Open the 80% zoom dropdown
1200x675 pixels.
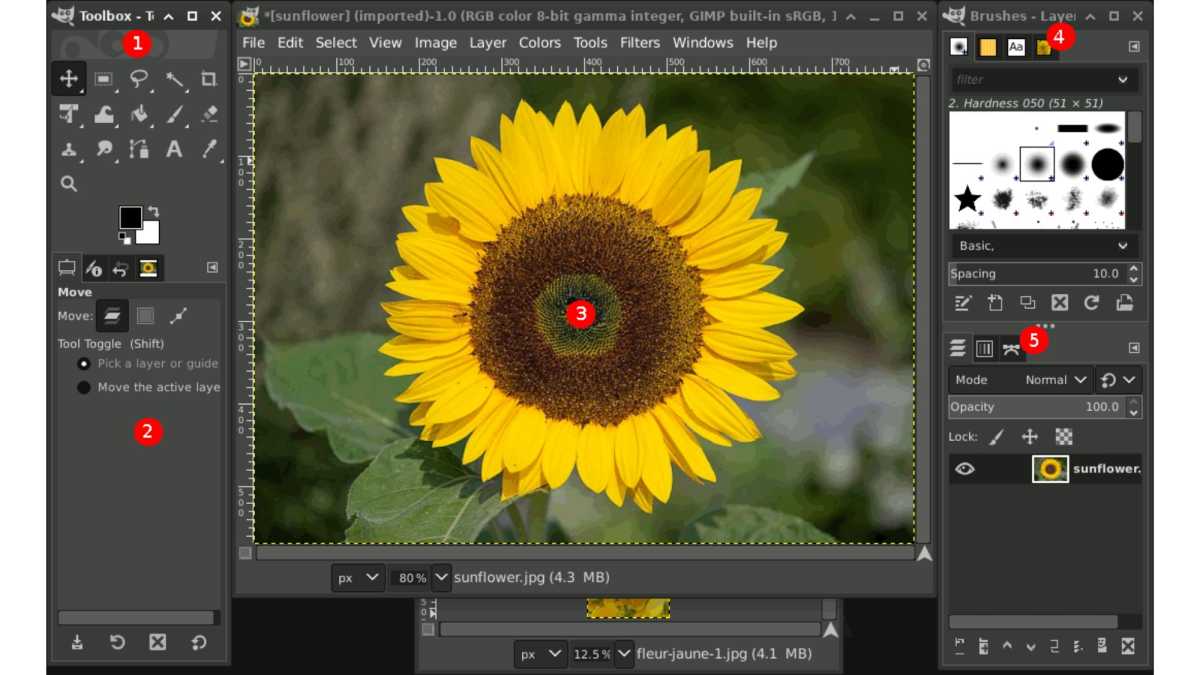(x=441, y=577)
